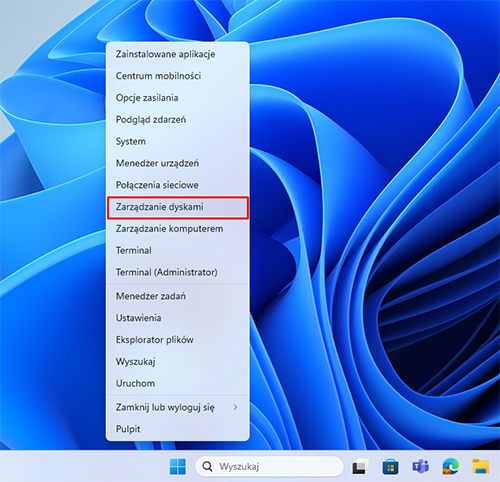Image resolution: width=500 pixels, height=482 pixels.
Task: Launch Microsoft Store from the taskbar
Action: click(x=390, y=466)
